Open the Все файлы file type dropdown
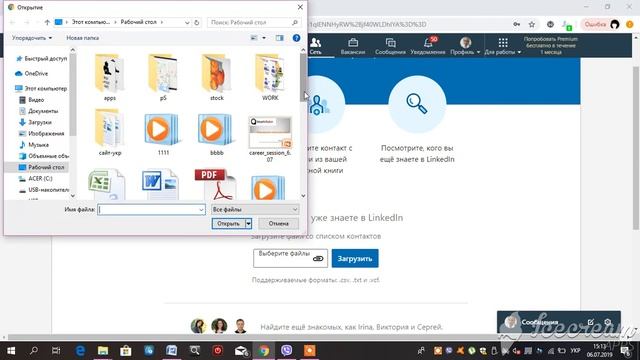The image size is (640, 360). click(255, 210)
